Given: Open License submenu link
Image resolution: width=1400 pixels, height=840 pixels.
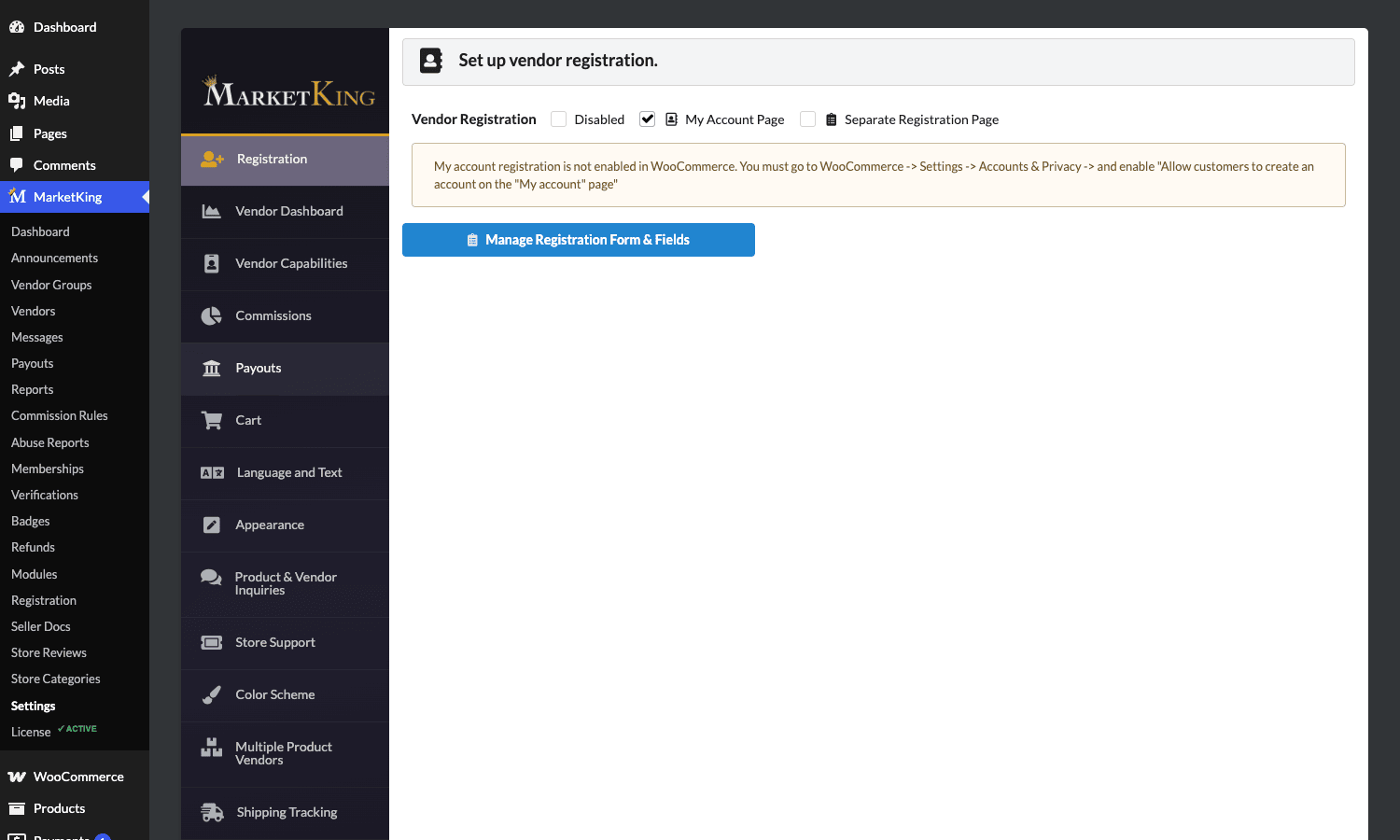Looking at the screenshot, I should pyautogui.click(x=31, y=732).
